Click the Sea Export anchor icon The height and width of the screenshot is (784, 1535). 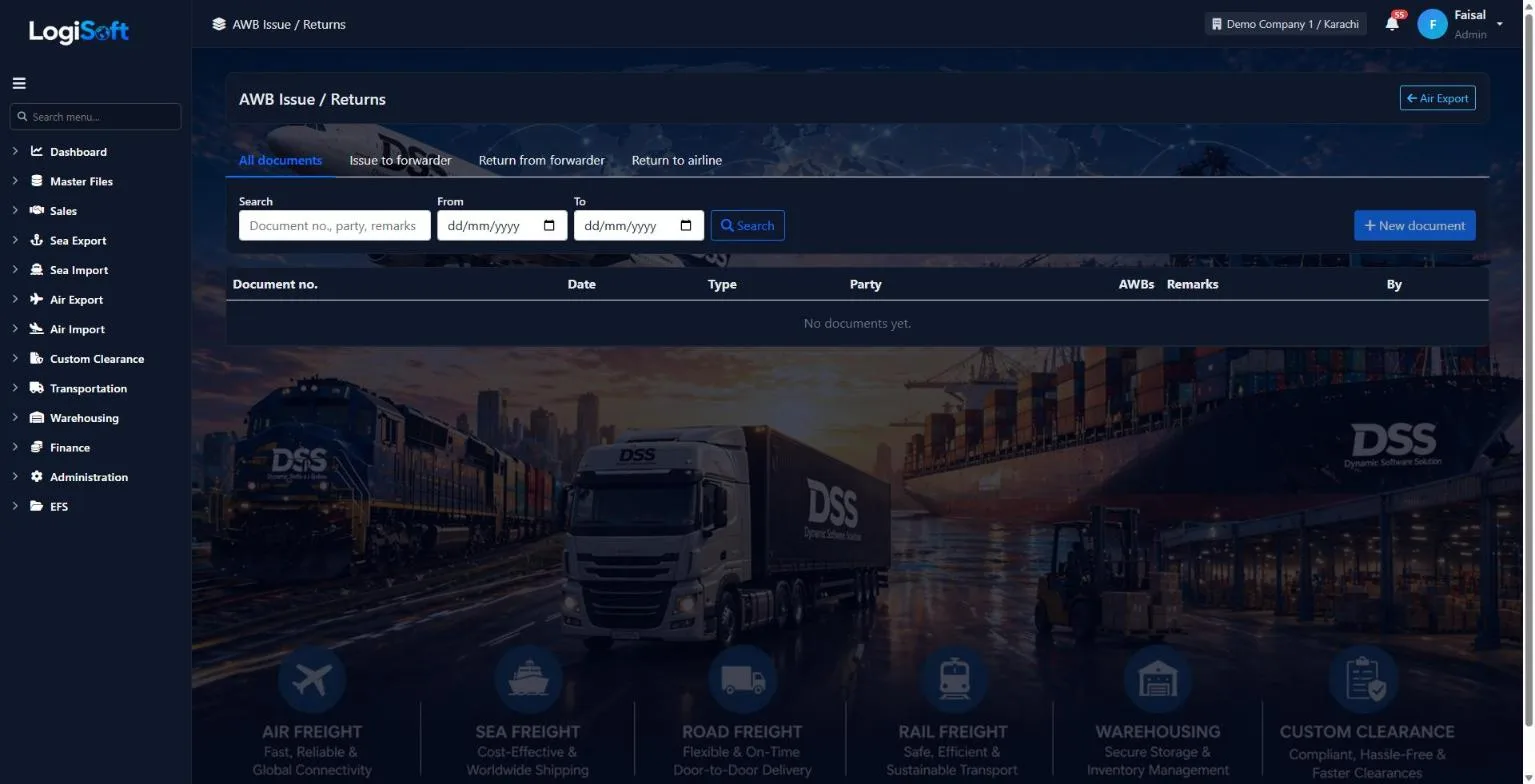[x=37, y=240]
